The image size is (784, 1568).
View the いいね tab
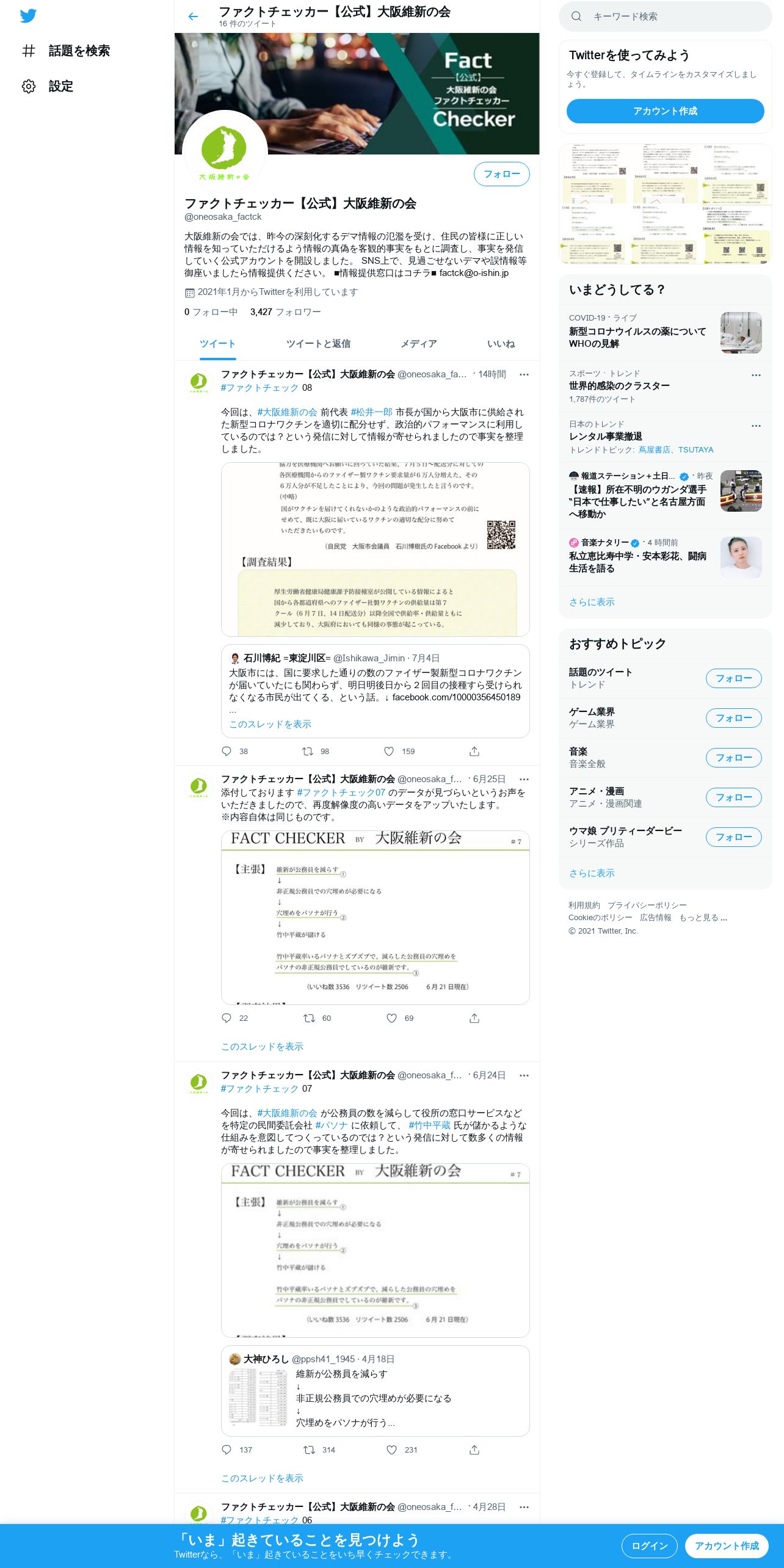[501, 344]
